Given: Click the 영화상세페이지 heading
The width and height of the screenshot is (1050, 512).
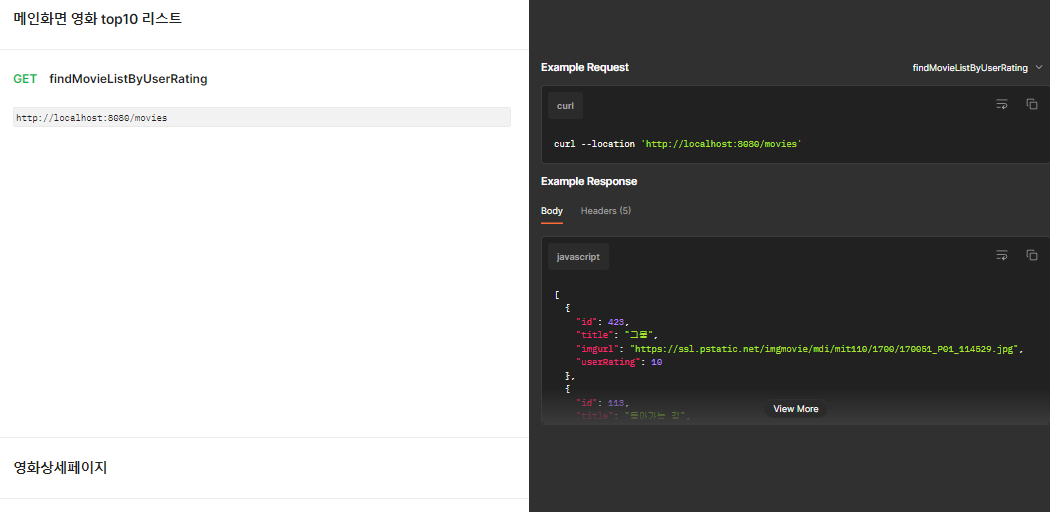Looking at the screenshot, I should (60, 468).
